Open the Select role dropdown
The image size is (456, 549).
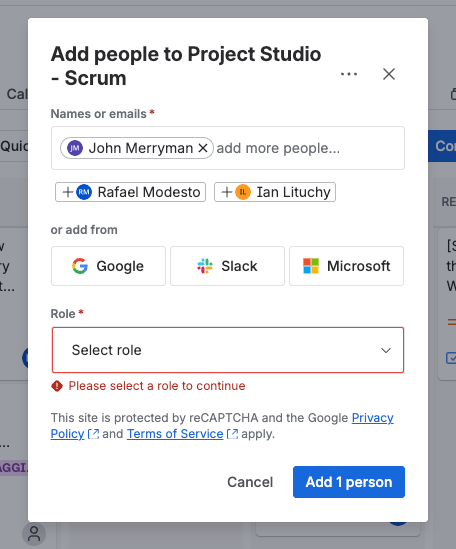pos(228,350)
